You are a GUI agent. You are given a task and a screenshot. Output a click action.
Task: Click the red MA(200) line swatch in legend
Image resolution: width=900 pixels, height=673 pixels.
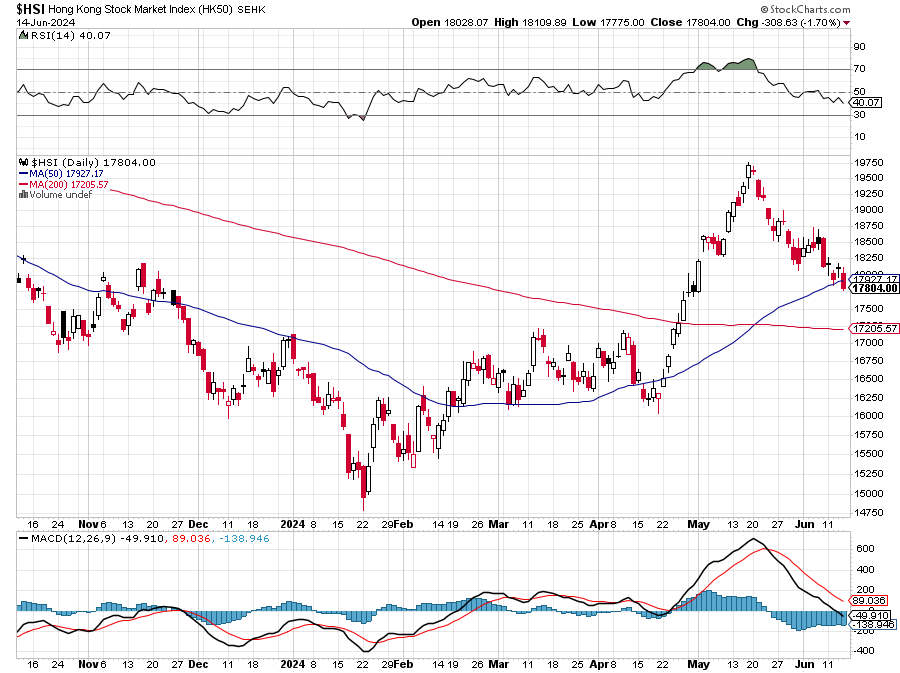click(x=23, y=184)
